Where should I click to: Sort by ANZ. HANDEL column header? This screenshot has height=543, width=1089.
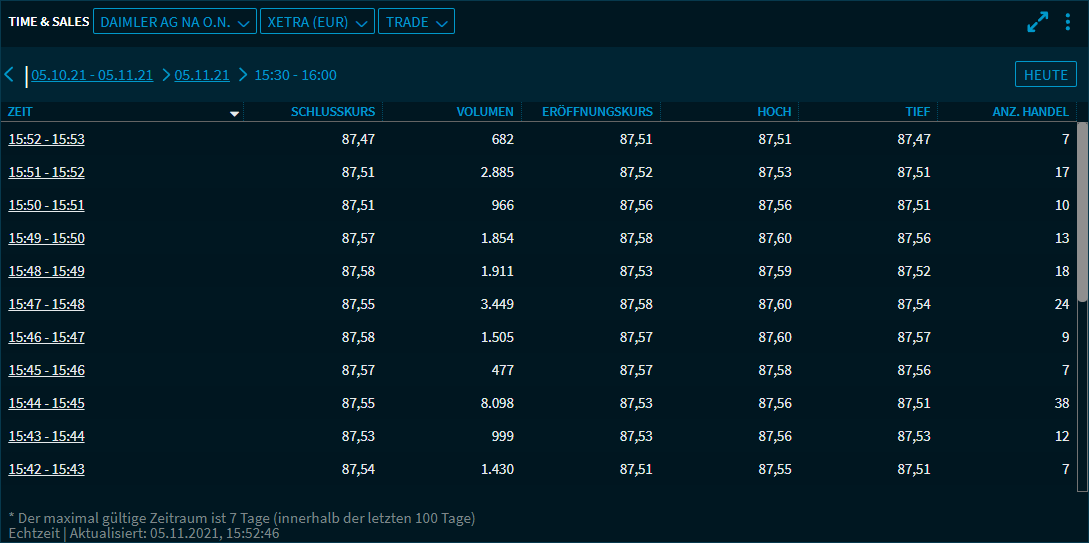click(x=1030, y=112)
